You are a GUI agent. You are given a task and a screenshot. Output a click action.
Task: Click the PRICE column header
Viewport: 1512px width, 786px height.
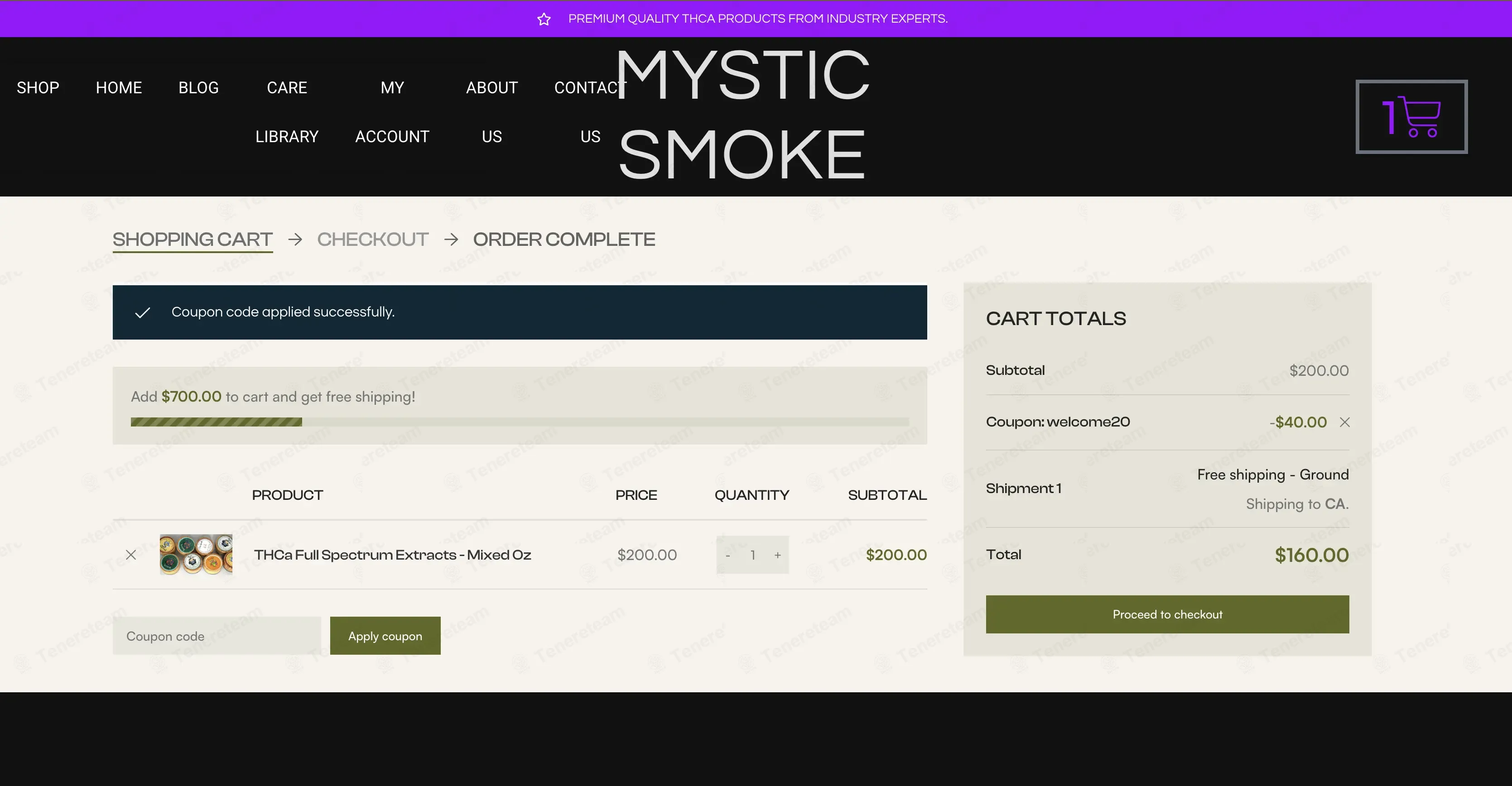point(636,495)
